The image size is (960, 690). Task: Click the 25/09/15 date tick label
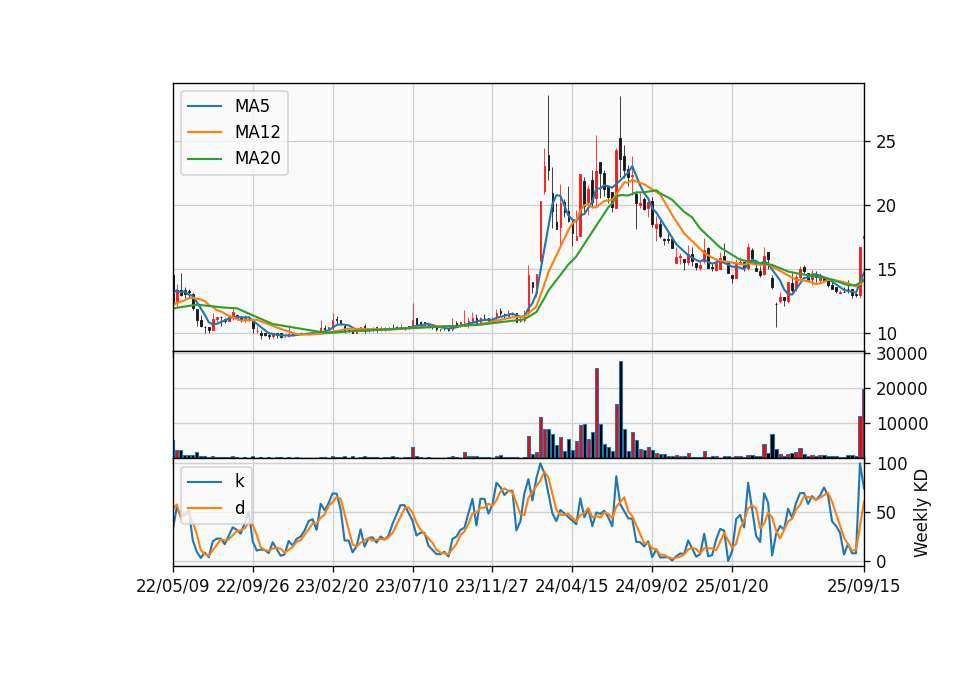click(864, 586)
